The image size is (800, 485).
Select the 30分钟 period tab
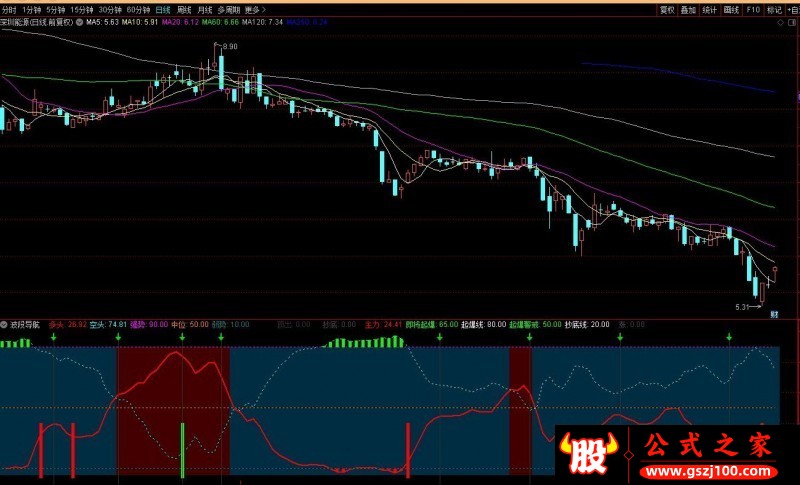click(110, 10)
